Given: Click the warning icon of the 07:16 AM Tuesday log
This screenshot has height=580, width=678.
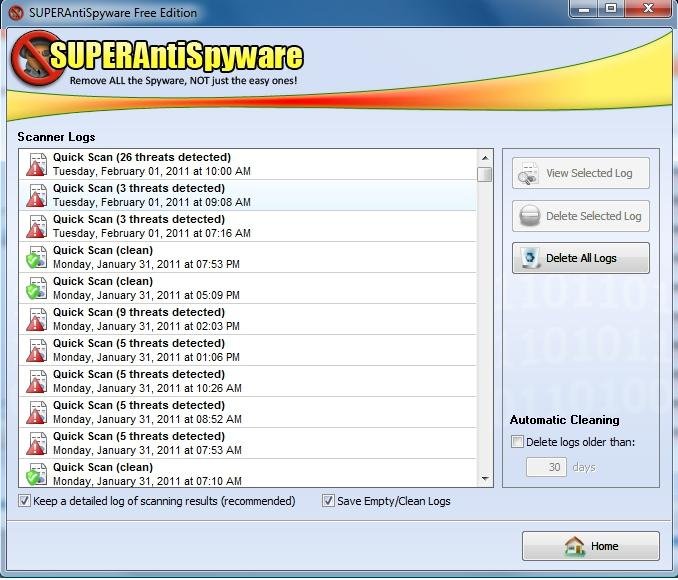Looking at the screenshot, I should (x=36, y=227).
